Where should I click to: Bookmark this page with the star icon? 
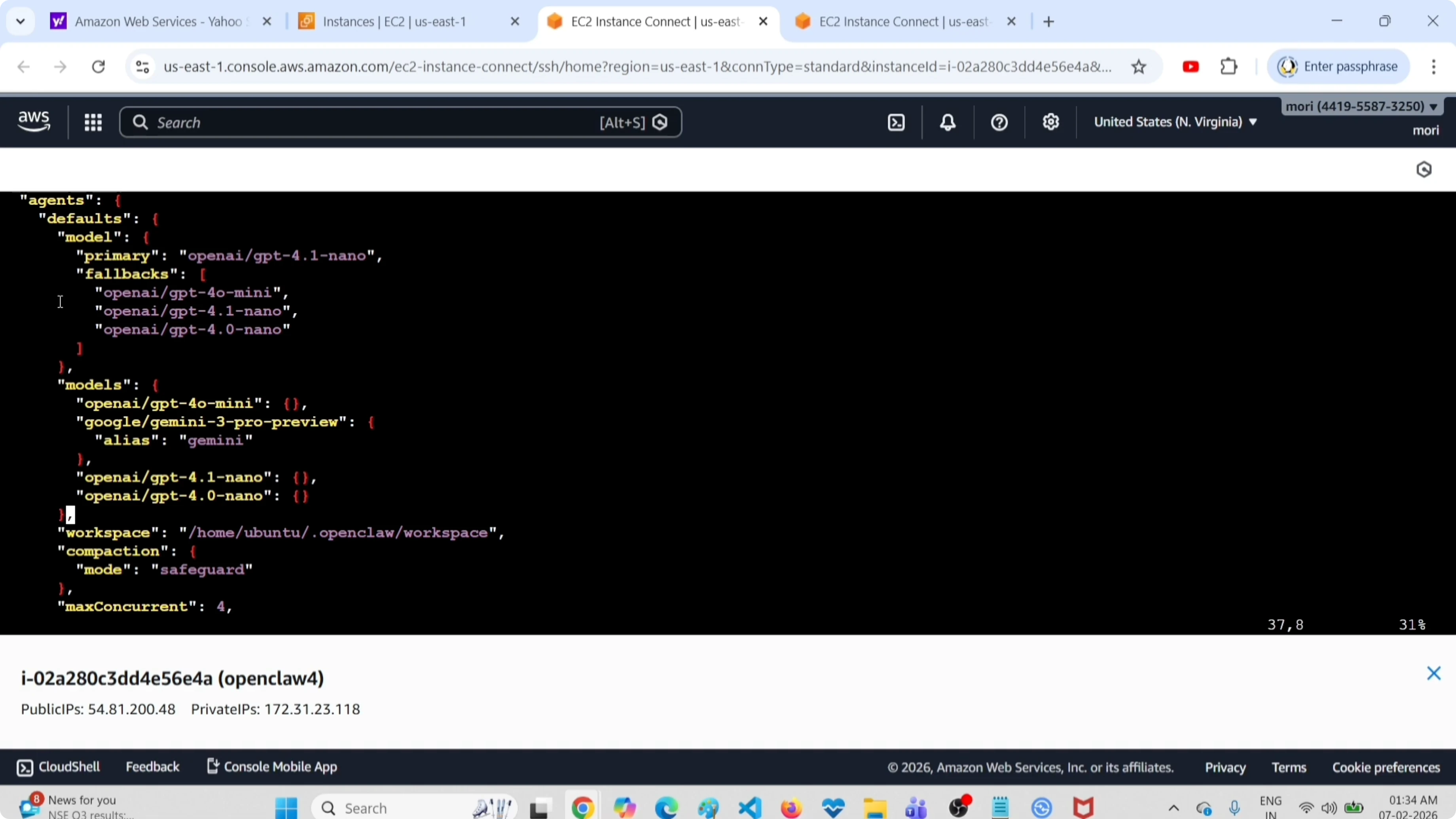pyautogui.click(x=1139, y=67)
